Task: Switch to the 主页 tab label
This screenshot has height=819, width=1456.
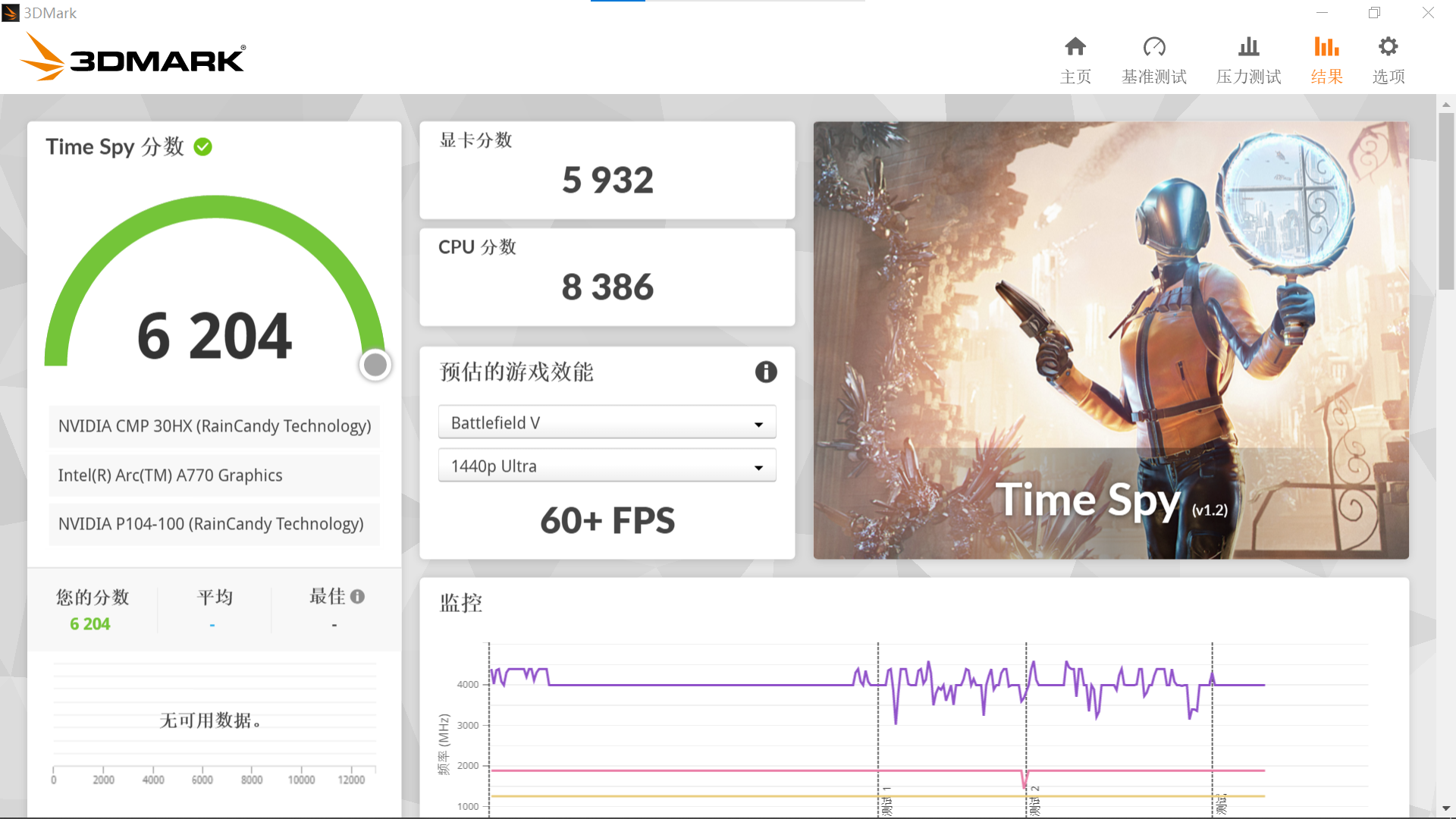Action: (x=1075, y=77)
